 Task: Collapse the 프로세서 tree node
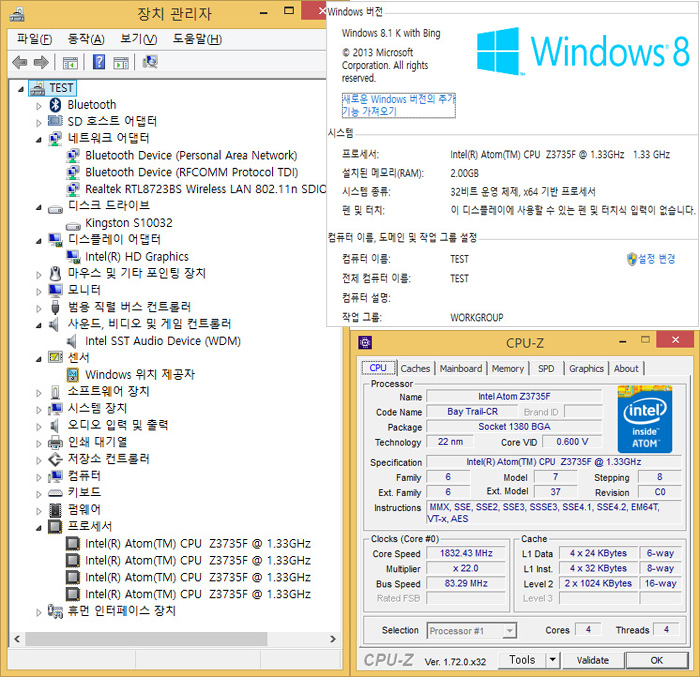(x=39, y=526)
